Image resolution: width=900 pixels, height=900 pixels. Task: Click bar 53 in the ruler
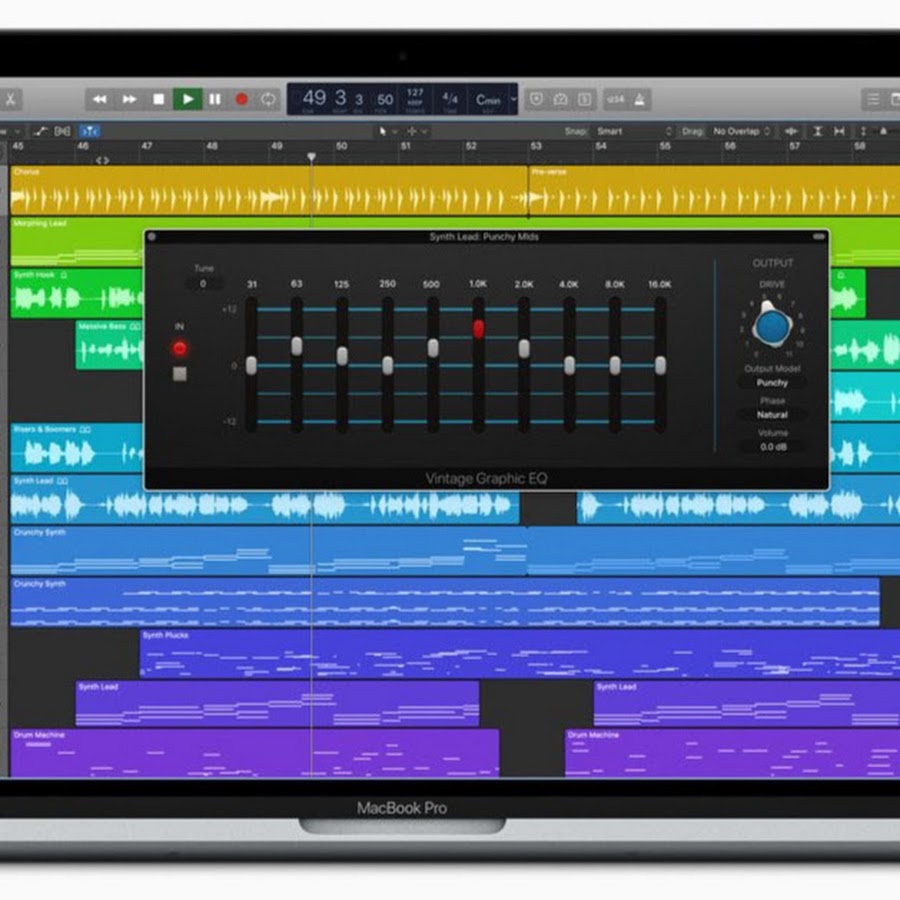(x=536, y=146)
